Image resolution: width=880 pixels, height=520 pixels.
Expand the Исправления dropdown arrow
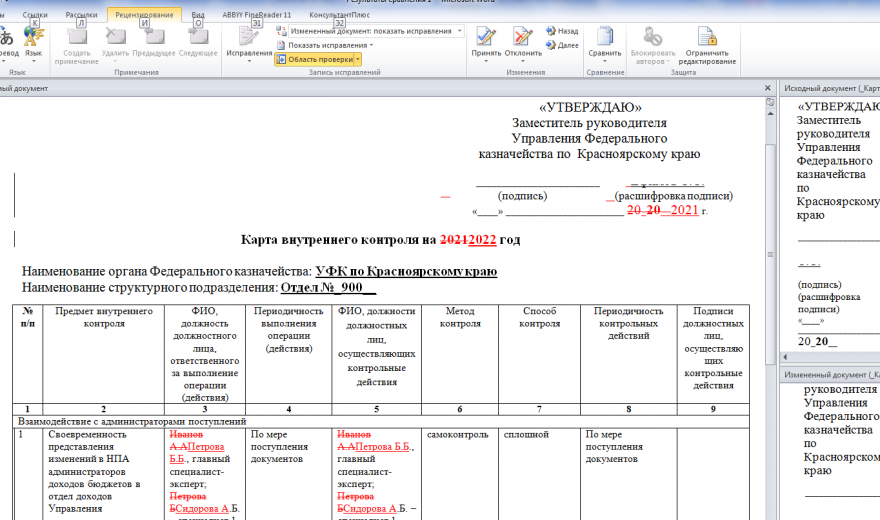pos(249,61)
